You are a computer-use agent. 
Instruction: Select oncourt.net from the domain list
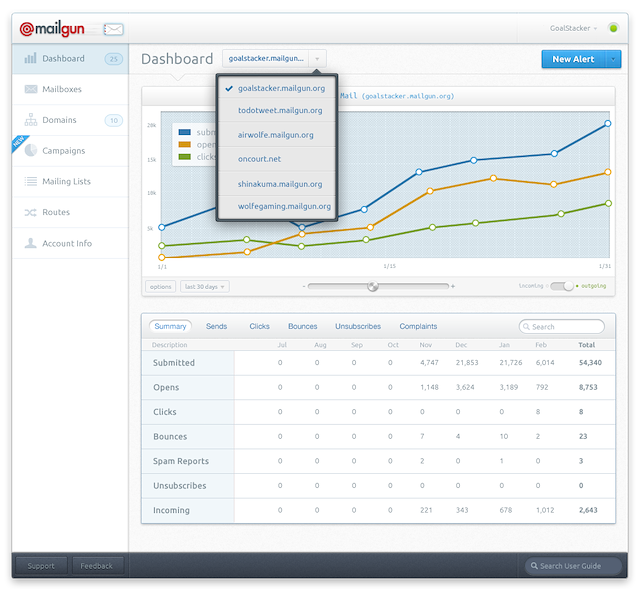tap(259, 158)
